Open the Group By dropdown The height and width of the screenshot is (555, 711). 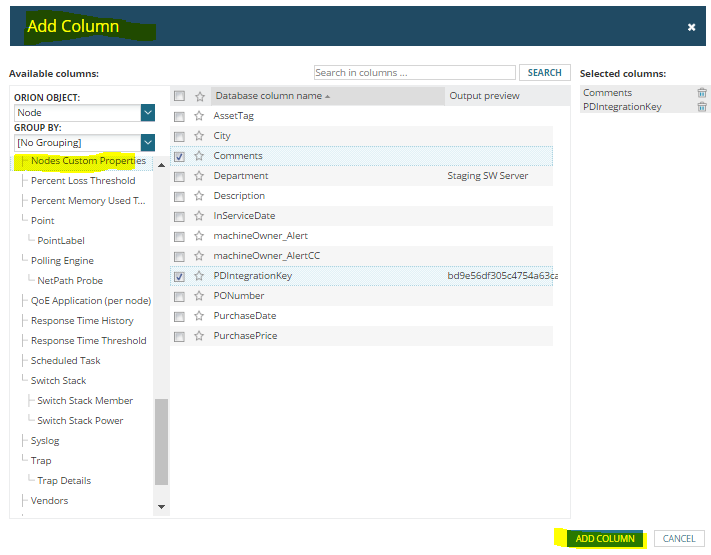coord(148,142)
